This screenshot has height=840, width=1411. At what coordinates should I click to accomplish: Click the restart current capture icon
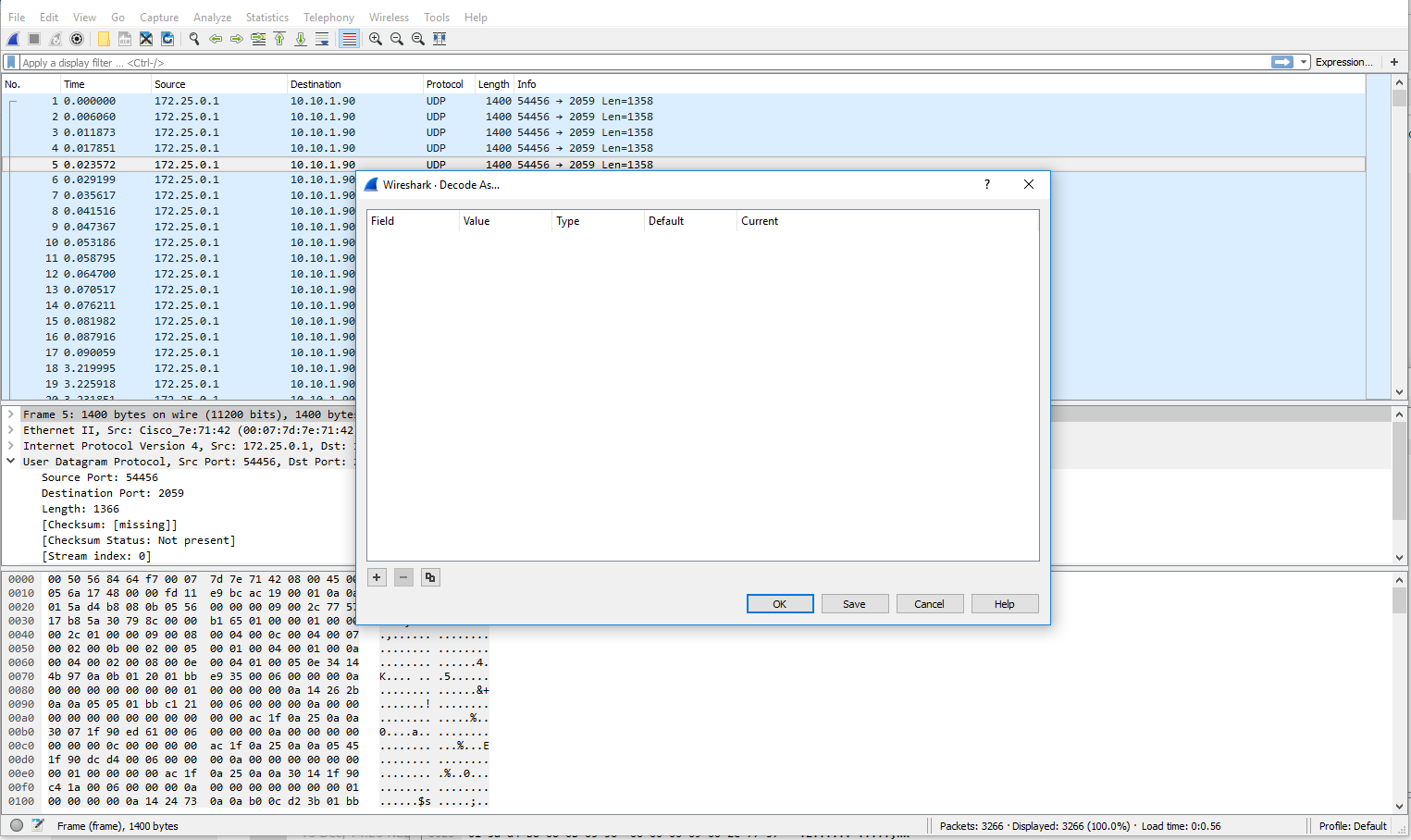56,39
